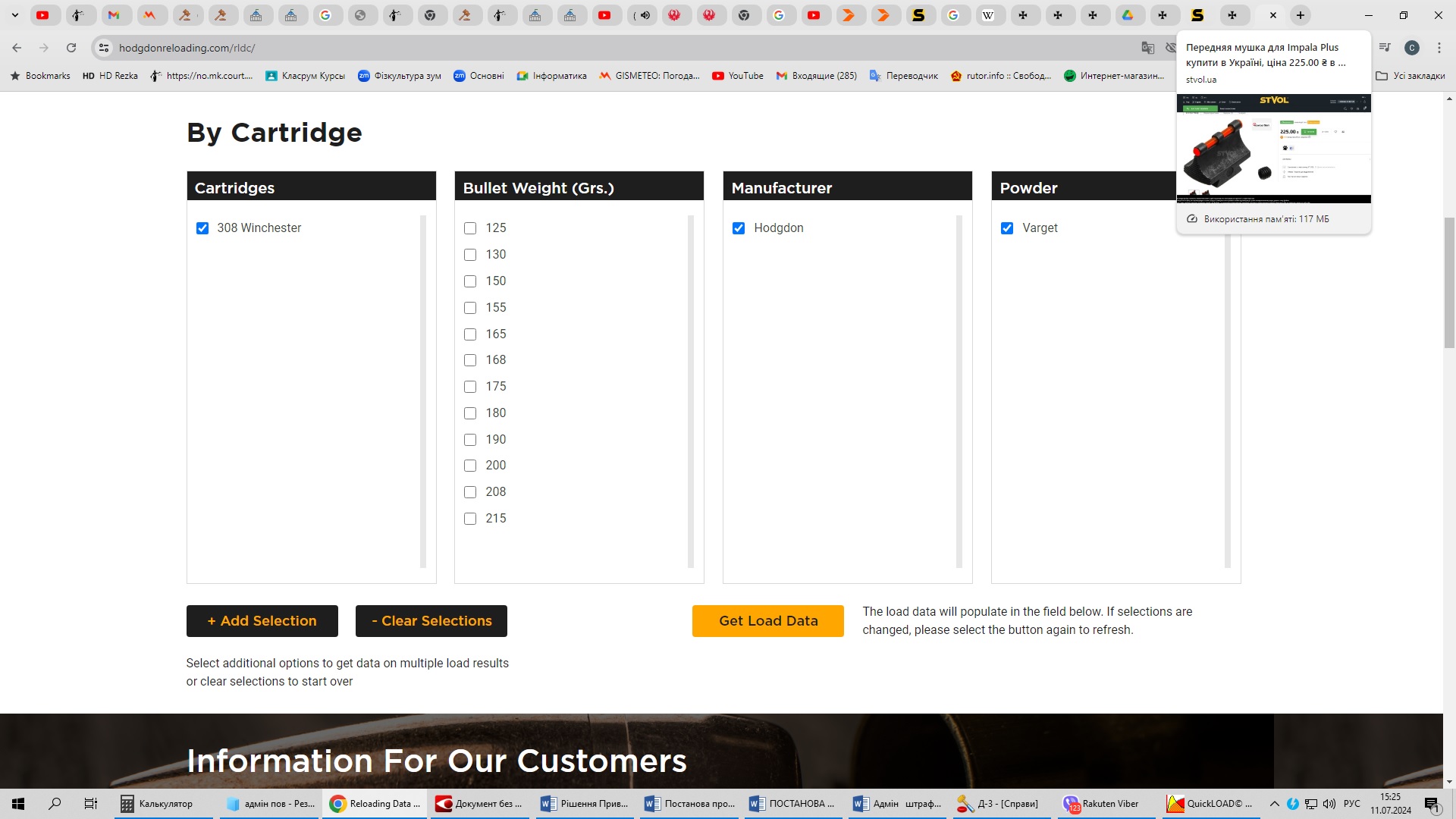
Task: Open the Усі закладки bookmarks folder
Action: coord(1410,76)
